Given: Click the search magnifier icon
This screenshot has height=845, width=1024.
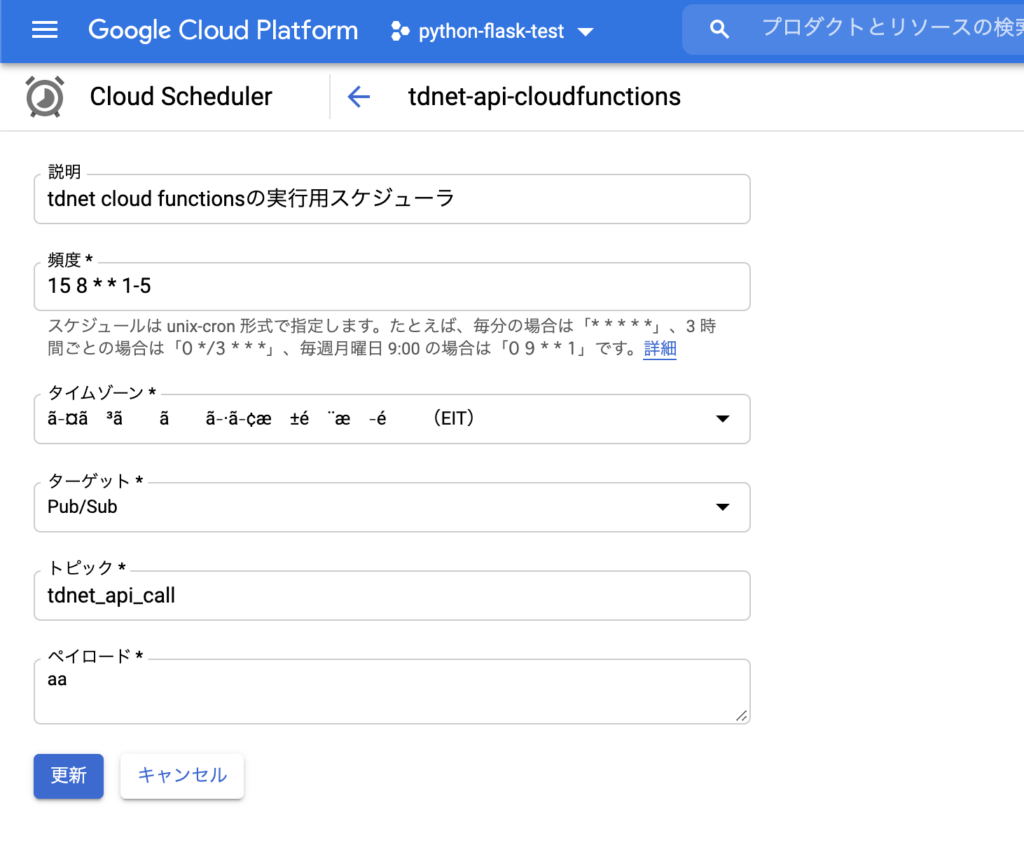Looking at the screenshot, I should pyautogui.click(x=719, y=29).
